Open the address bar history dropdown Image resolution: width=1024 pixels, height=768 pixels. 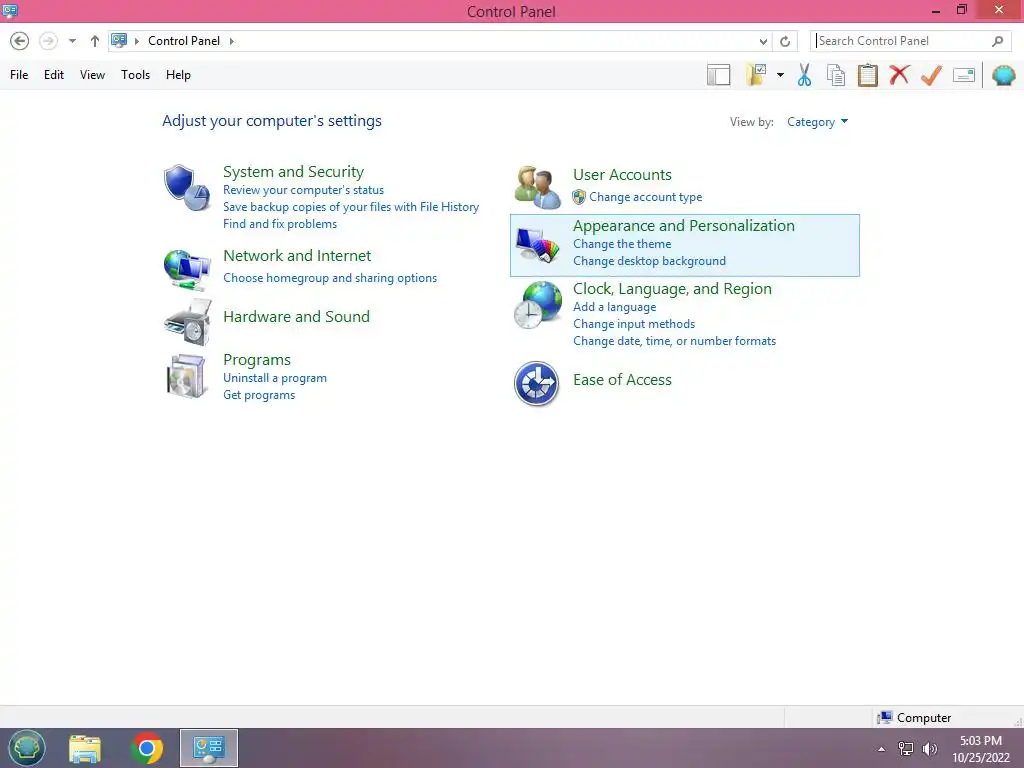click(763, 41)
